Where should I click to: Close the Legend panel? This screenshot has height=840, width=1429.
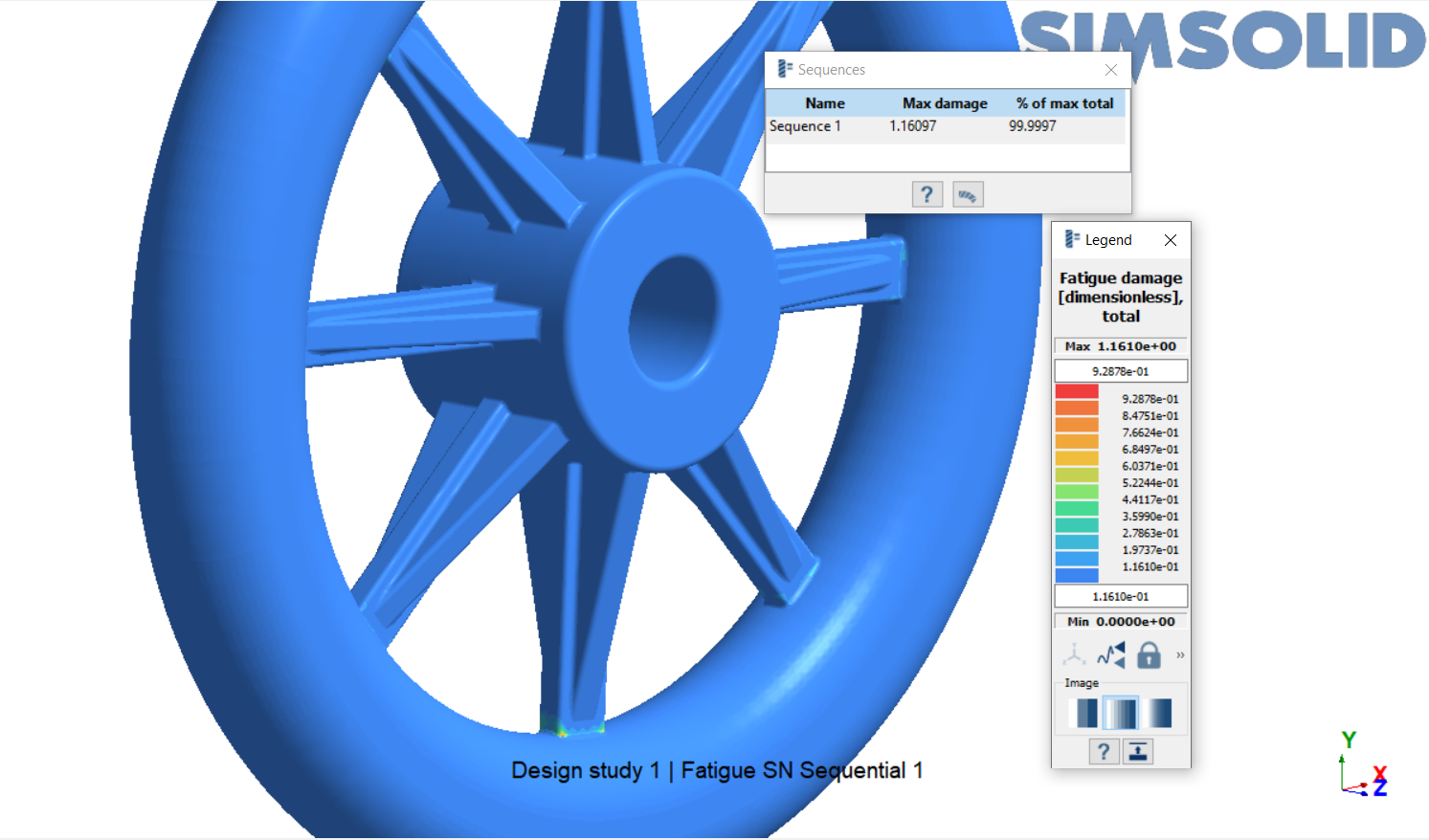coord(1170,240)
